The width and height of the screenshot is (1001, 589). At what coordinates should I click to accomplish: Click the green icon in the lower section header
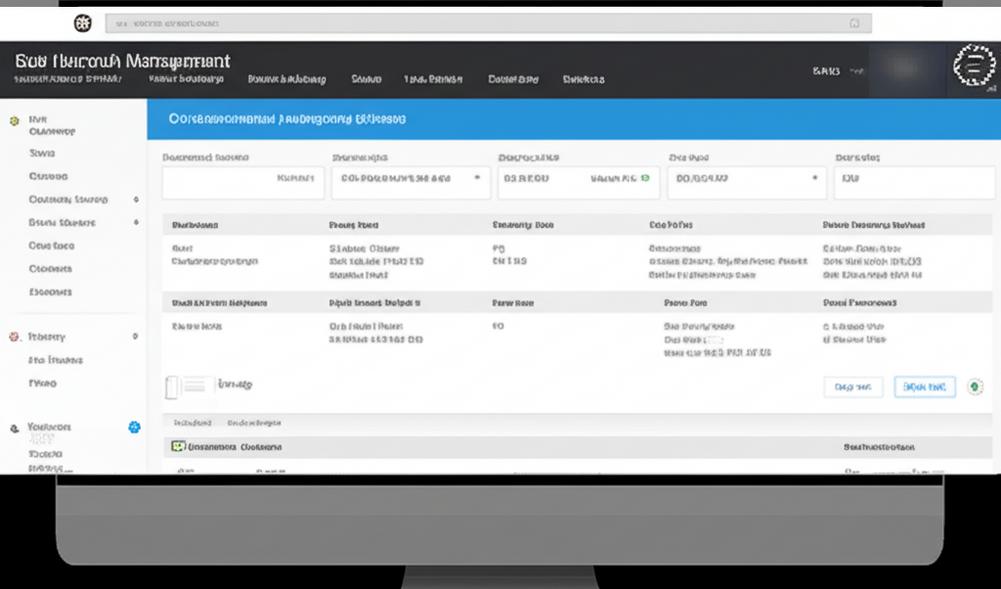pyautogui.click(x=178, y=446)
